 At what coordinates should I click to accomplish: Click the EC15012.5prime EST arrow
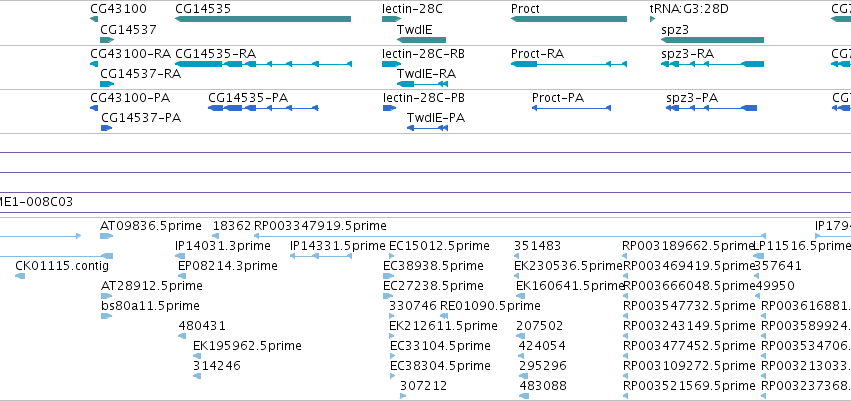click(x=393, y=256)
